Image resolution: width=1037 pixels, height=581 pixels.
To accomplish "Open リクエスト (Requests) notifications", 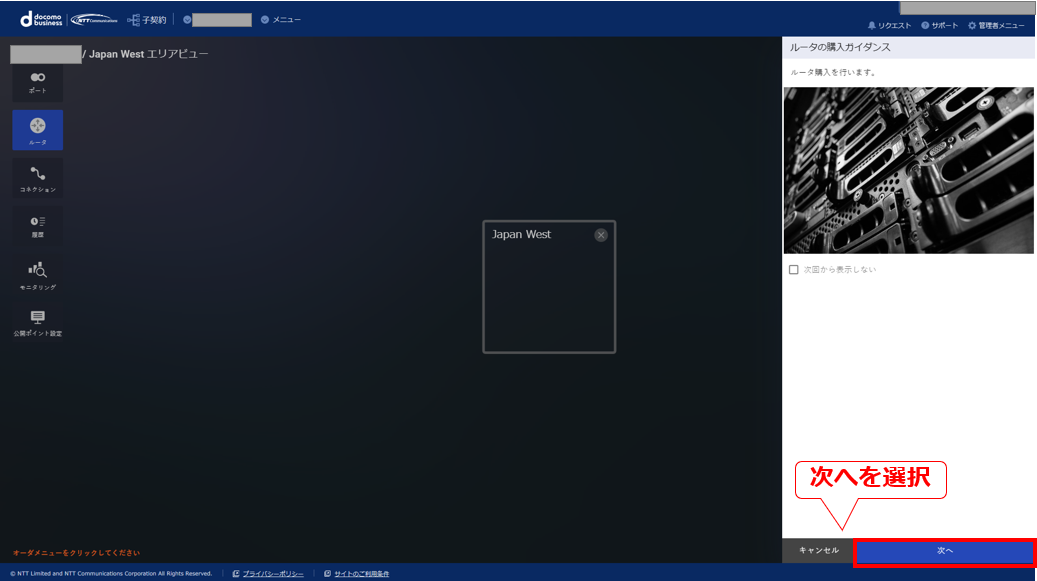I will (890, 26).
